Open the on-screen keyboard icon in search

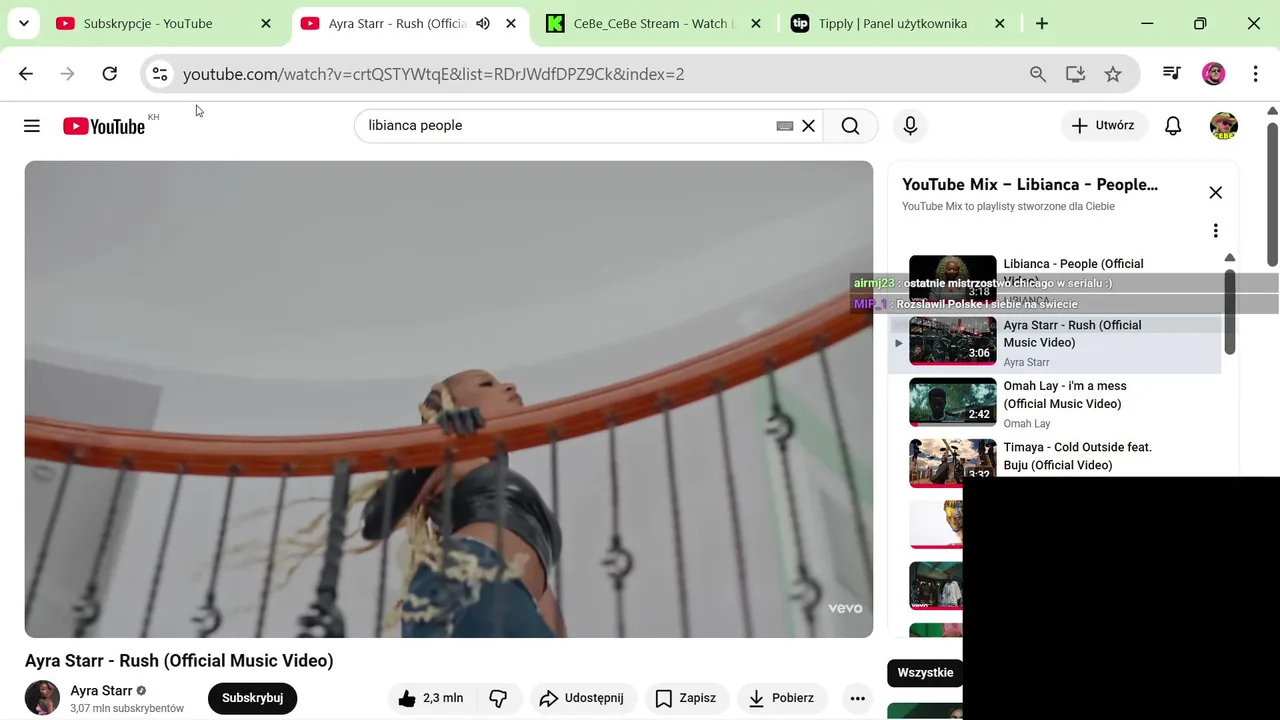[x=785, y=126]
